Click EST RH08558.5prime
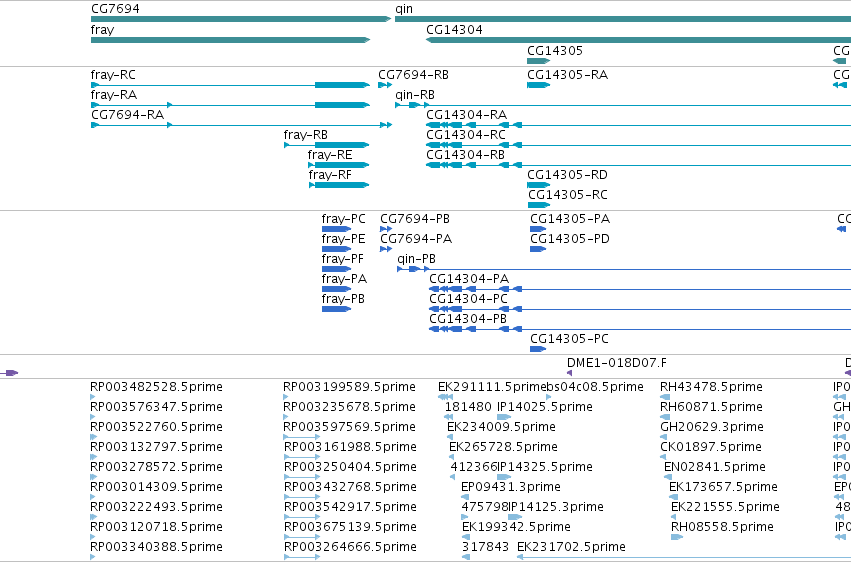Viewport: 851px width, 562px height. click(x=722, y=527)
